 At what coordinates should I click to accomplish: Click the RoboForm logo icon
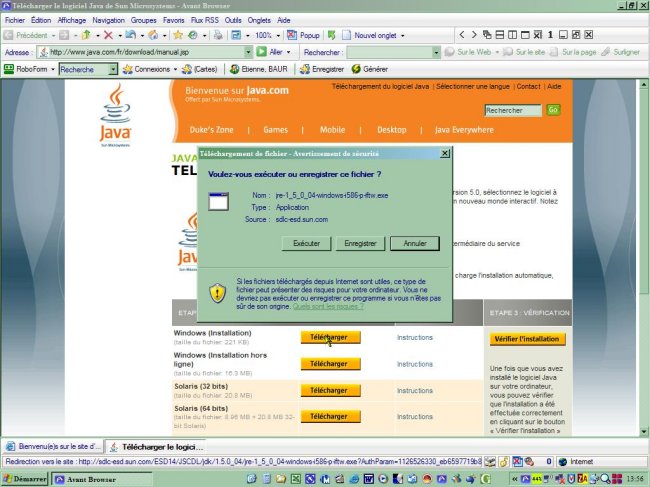click(9, 69)
